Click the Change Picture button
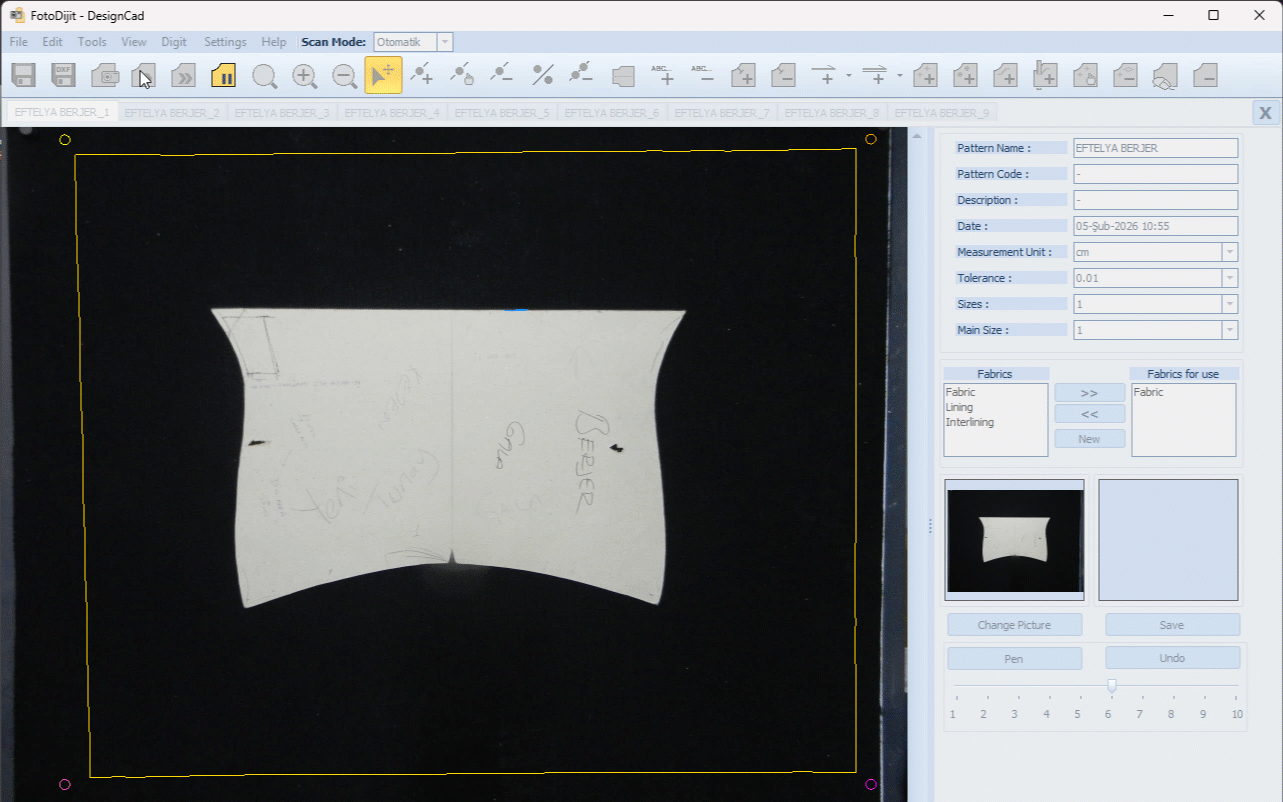Viewport: 1283px width, 802px height. pyautogui.click(x=1014, y=625)
